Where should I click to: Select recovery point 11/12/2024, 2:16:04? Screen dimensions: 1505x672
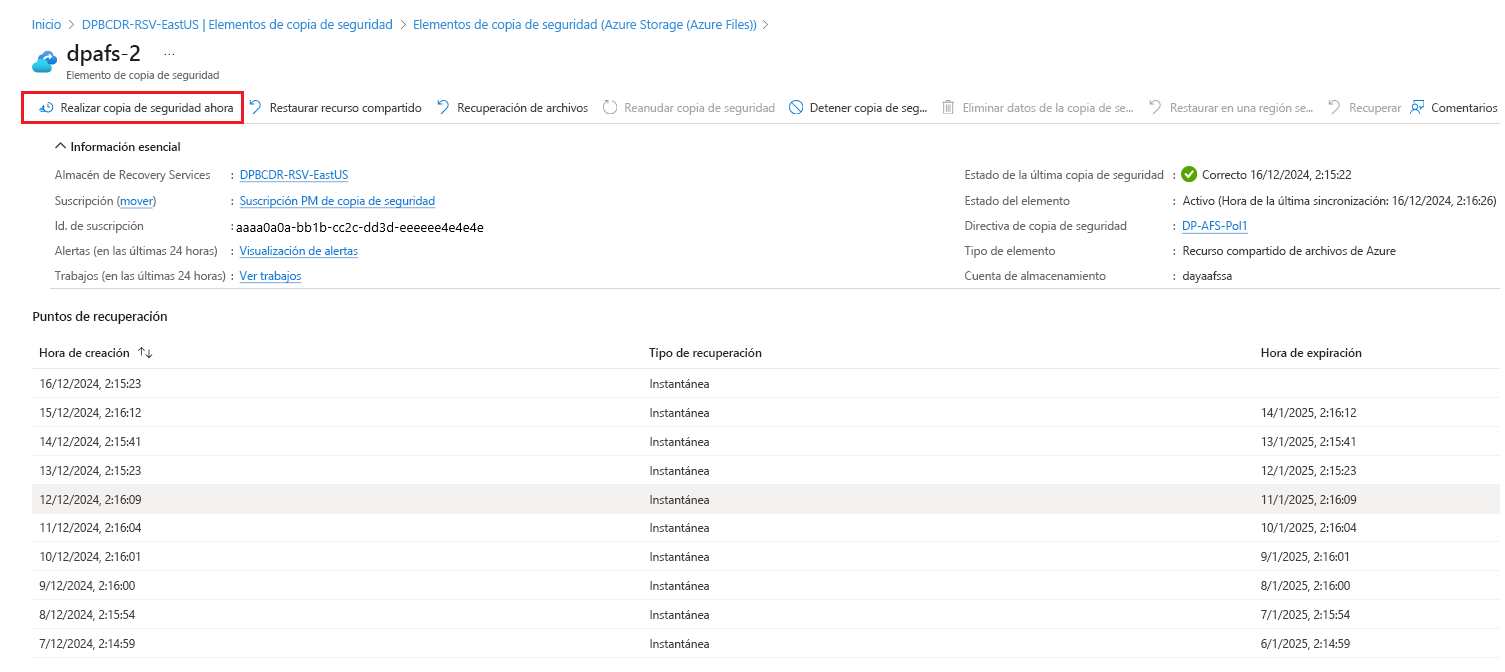pyautogui.click(x=766, y=528)
